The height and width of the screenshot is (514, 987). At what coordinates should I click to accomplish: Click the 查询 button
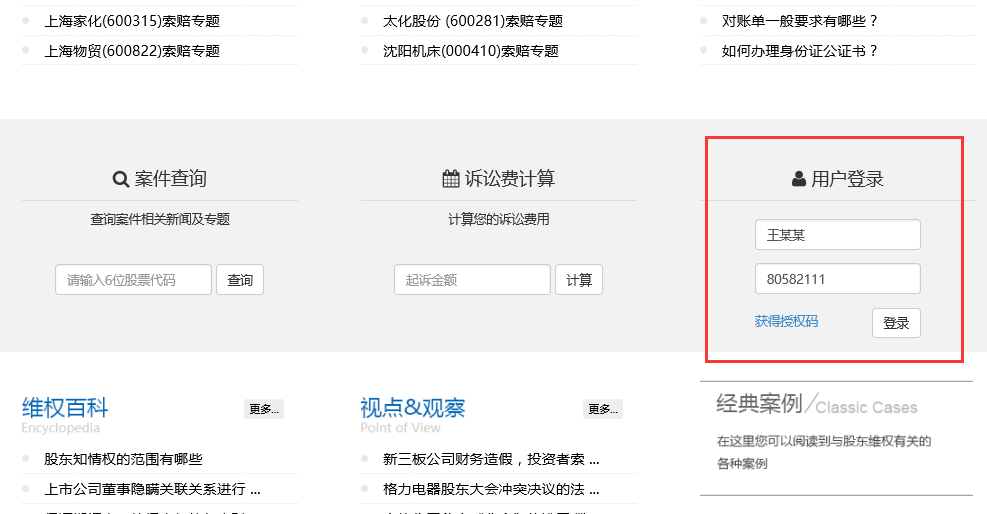point(240,280)
